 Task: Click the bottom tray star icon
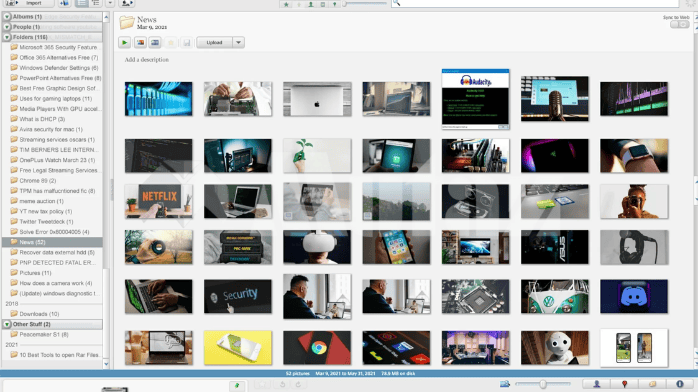[263, 384]
